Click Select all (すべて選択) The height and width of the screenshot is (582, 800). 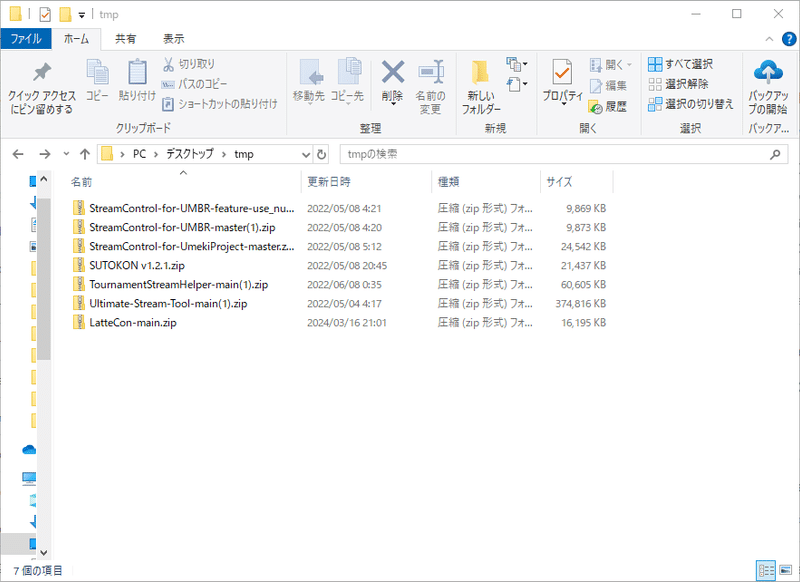(680, 64)
